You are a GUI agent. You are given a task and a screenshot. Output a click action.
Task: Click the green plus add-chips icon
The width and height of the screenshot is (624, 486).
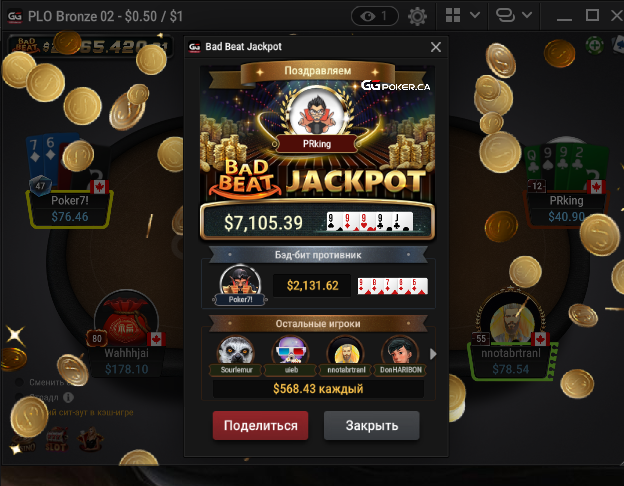coord(595,45)
